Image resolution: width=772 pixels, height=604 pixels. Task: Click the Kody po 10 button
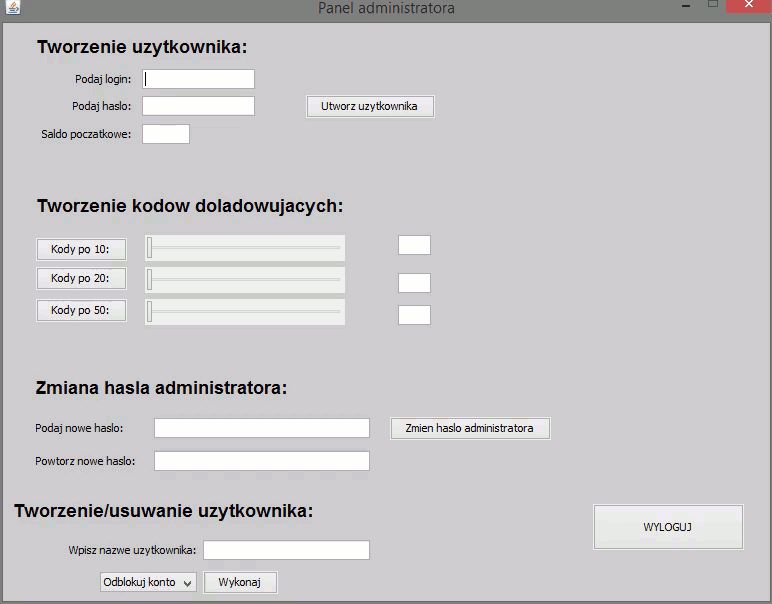click(81, 249)
